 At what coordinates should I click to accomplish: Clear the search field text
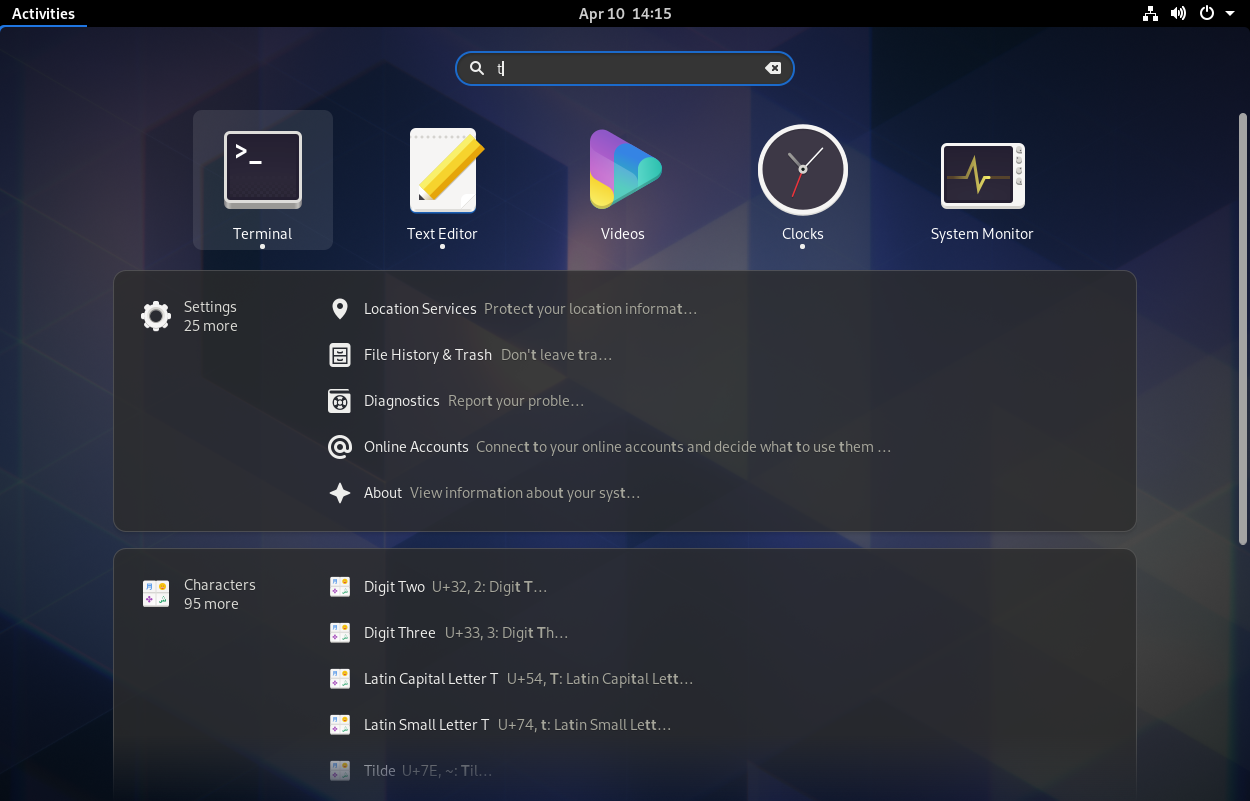click(773, 68)
